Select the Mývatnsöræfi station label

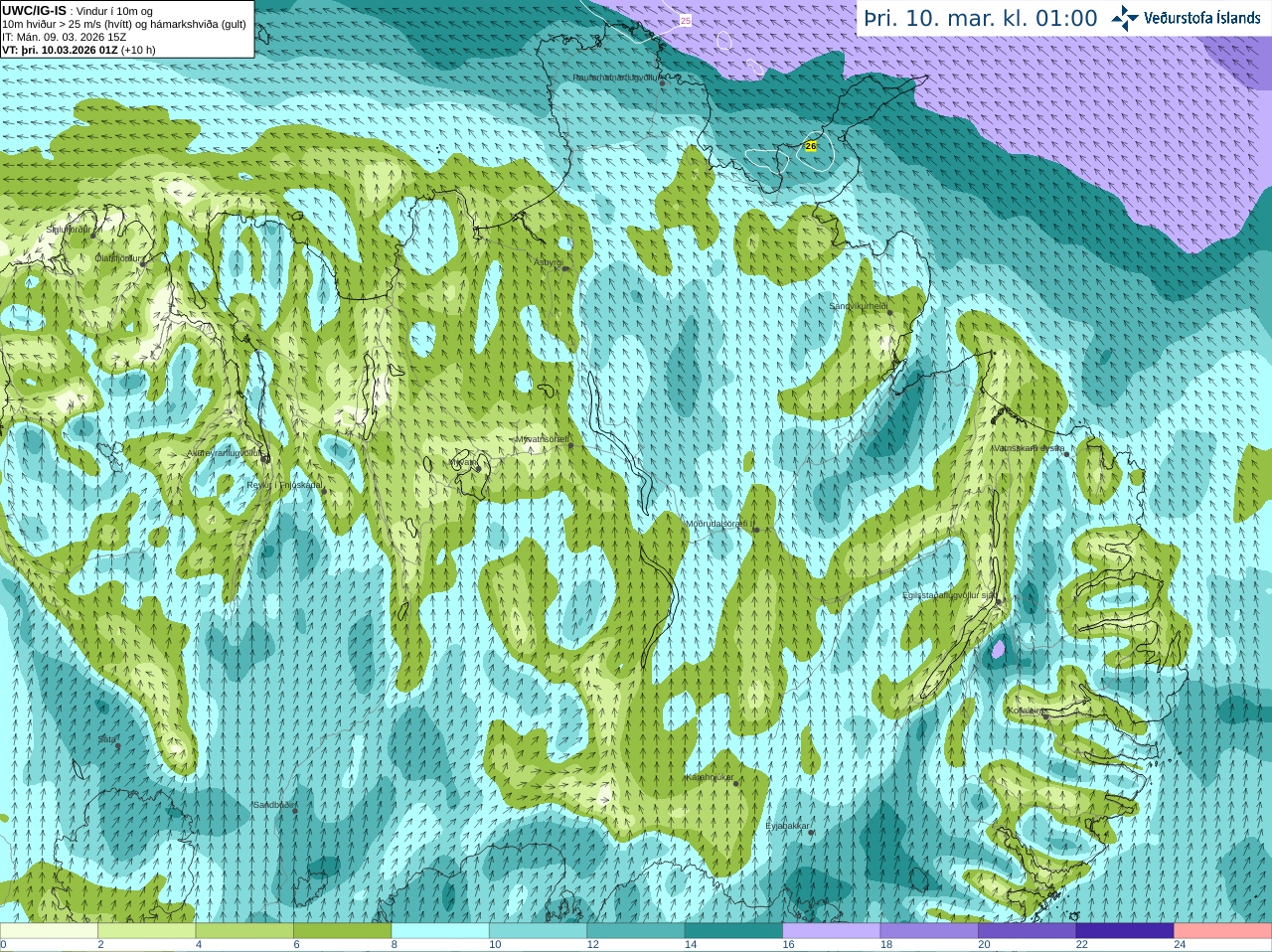542,439
